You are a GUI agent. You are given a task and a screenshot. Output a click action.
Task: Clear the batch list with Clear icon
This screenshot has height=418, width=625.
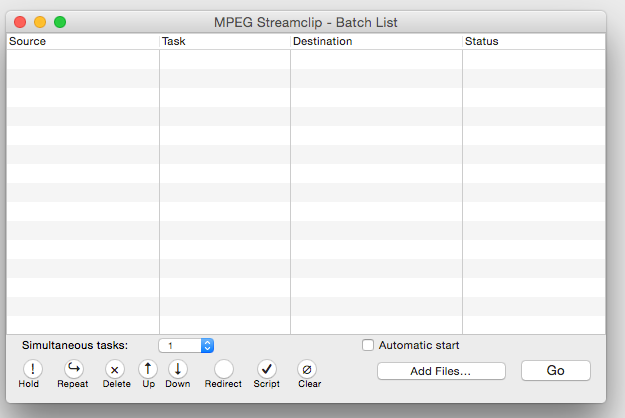click(307, 369)
